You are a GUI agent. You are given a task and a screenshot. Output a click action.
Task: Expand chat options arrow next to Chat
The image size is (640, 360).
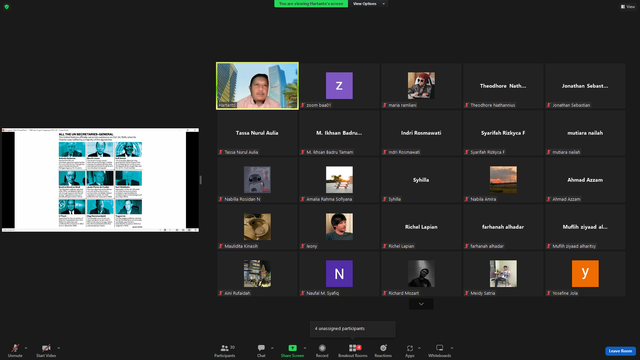pos(272,348)
